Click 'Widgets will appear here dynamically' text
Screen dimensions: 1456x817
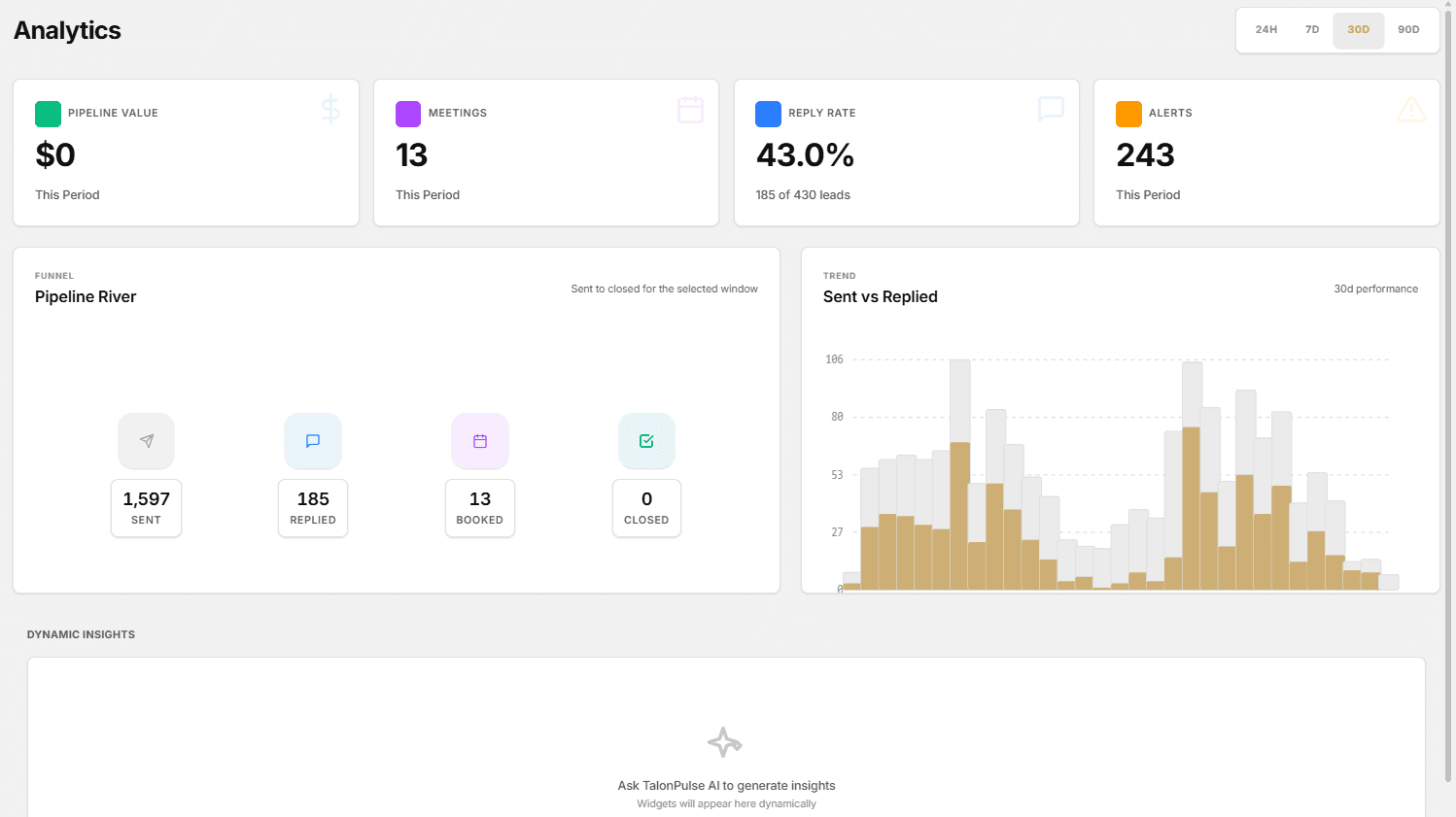click(726, 804)
